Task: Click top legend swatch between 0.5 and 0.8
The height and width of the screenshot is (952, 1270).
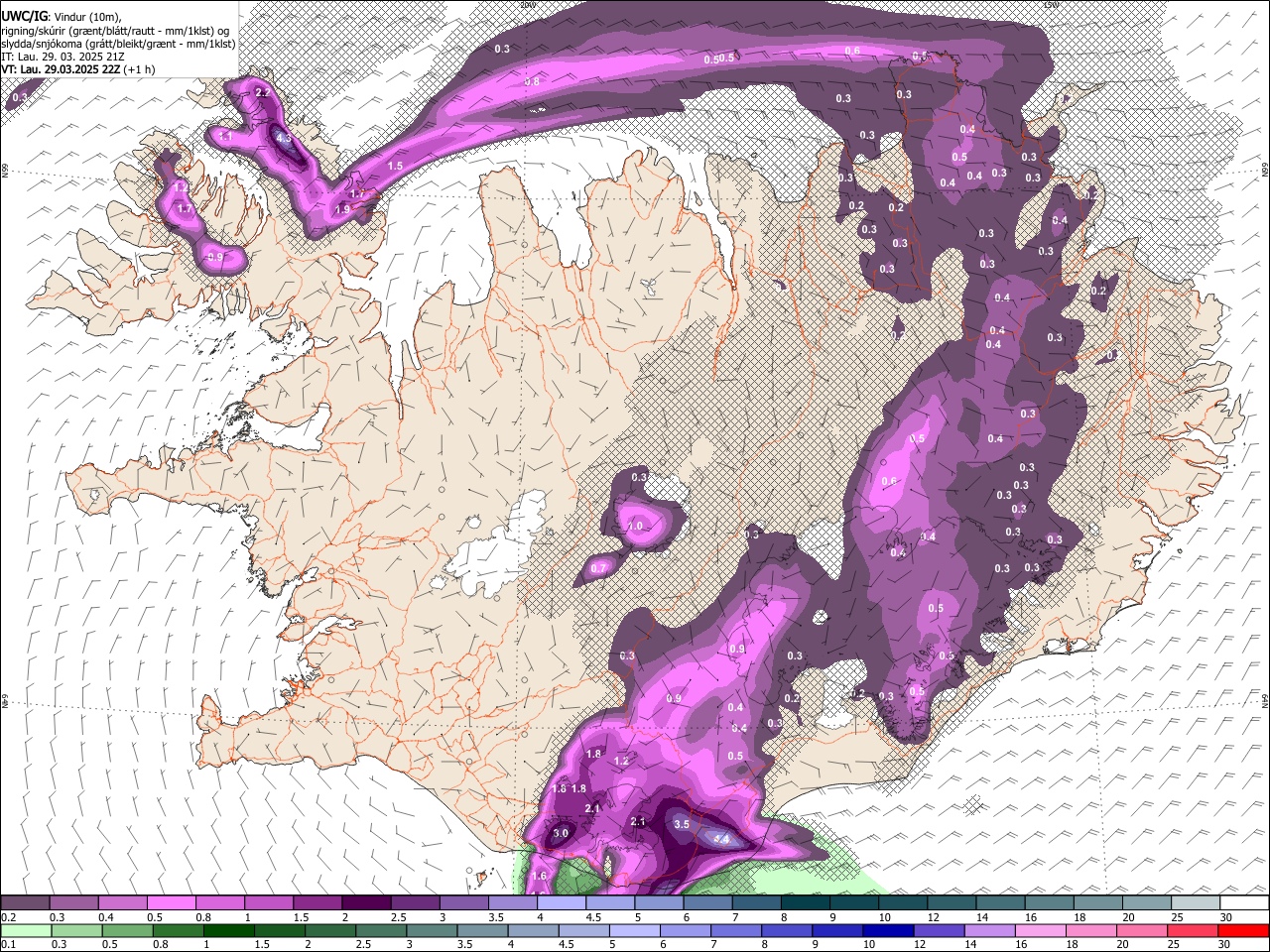Action: click(171, 903)
